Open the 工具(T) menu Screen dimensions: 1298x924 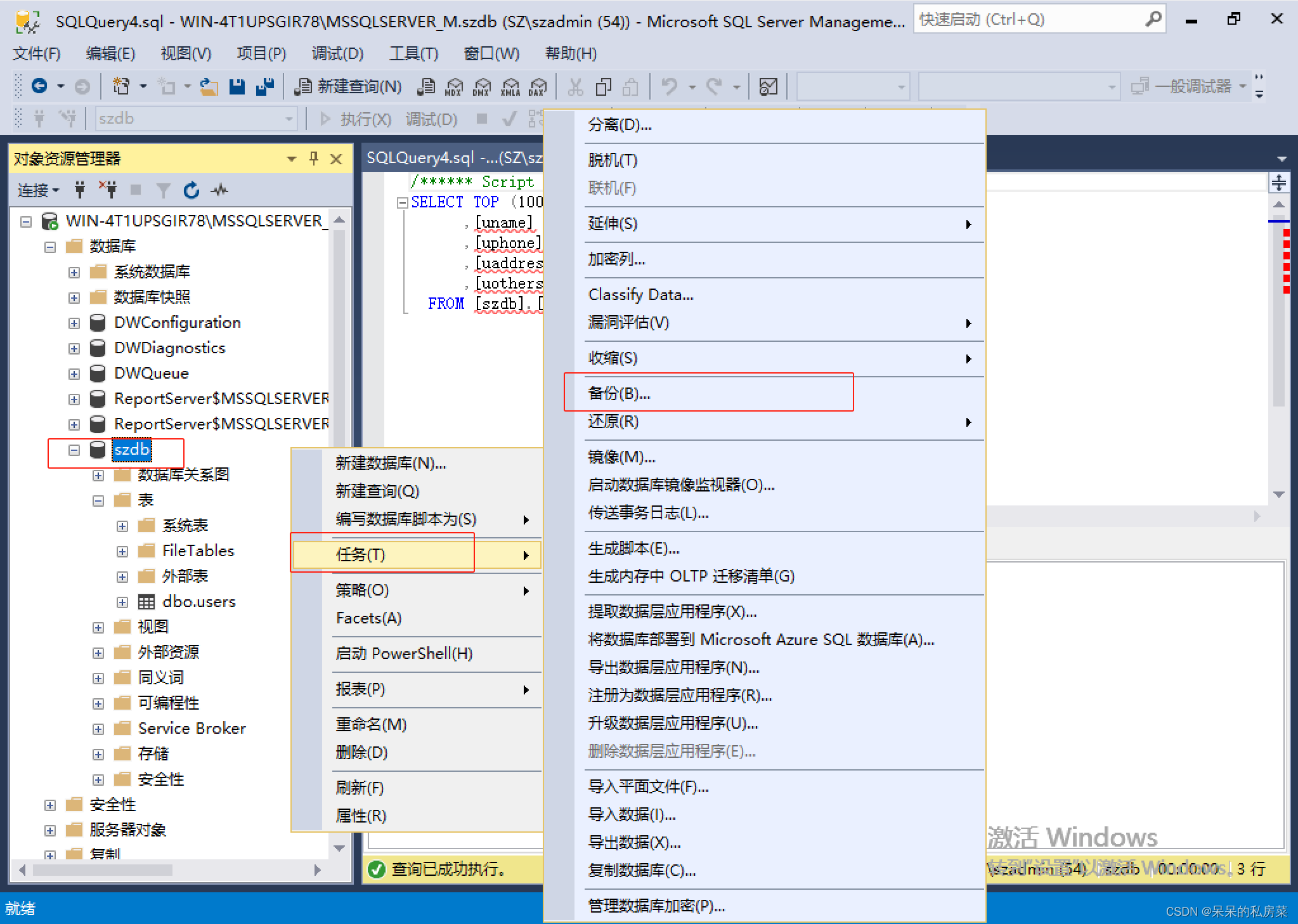pyautogui.click(x=413, y=53)
